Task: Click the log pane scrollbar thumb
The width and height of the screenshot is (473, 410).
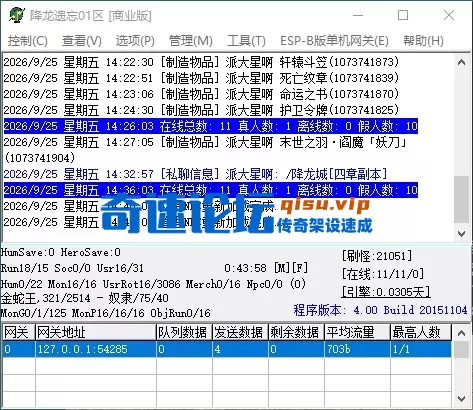Action: pos(462,199)
